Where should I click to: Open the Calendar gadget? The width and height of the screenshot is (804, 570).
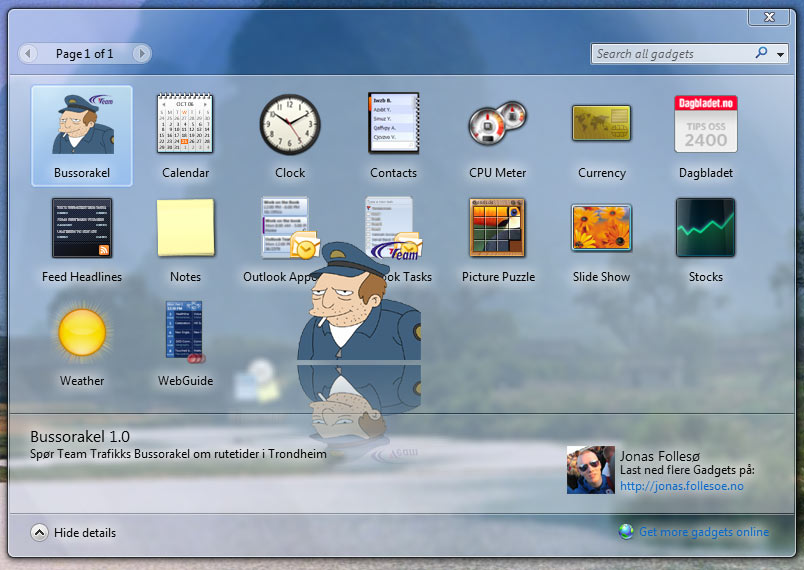tap(185, 124)
